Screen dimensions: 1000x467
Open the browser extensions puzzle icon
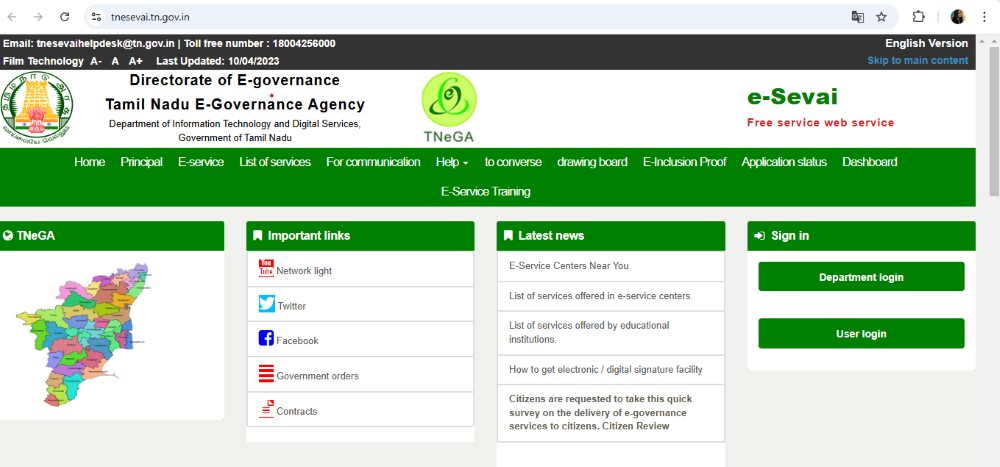point(918,17)
